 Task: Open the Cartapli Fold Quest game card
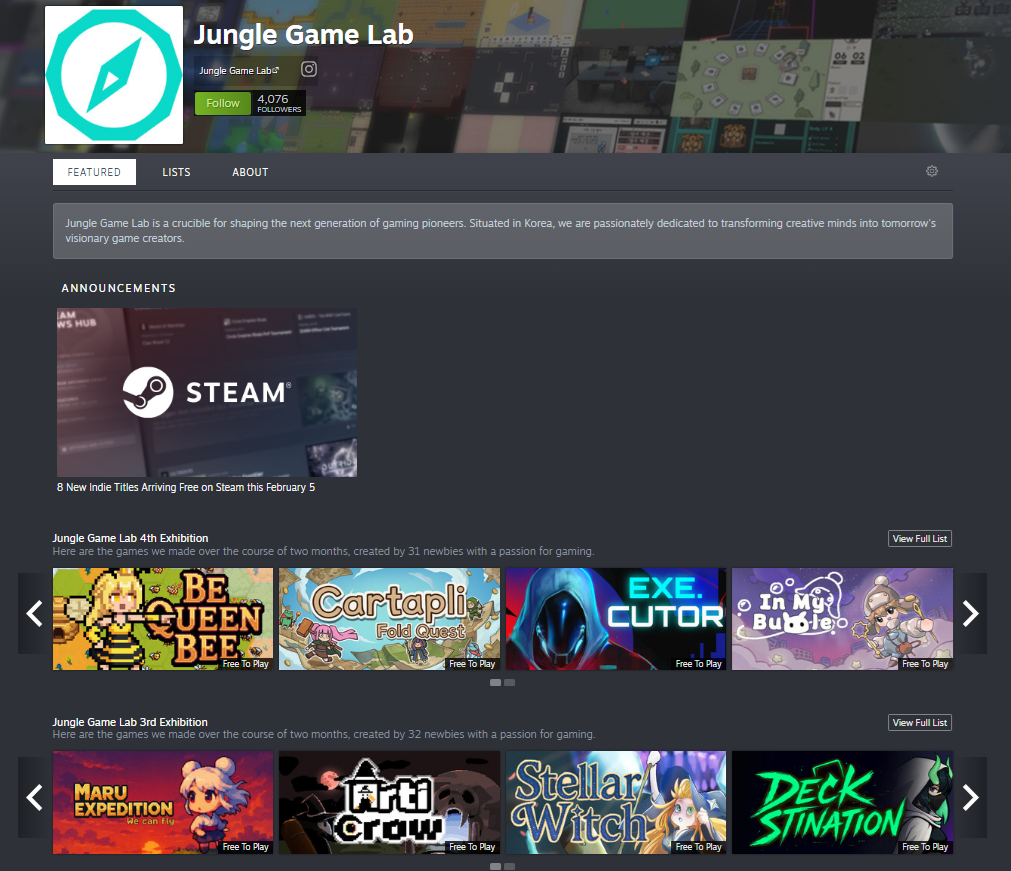point(389,619)
